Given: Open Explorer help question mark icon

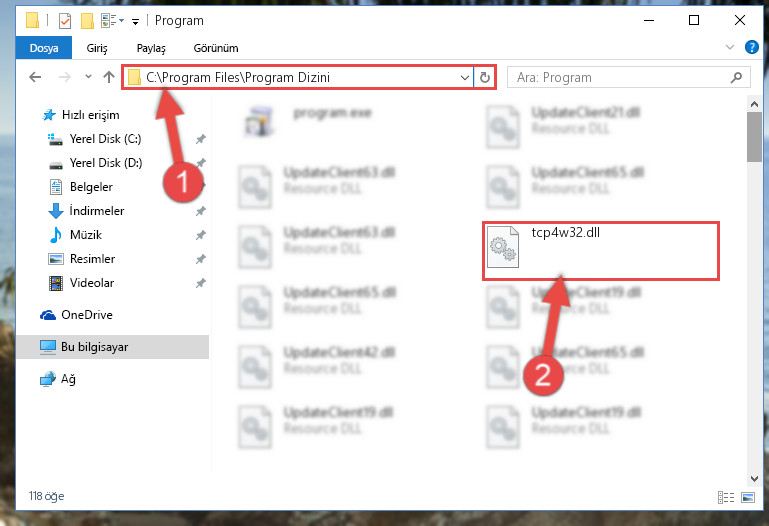Looking at the screenshot, I should (x=751, y=48).
